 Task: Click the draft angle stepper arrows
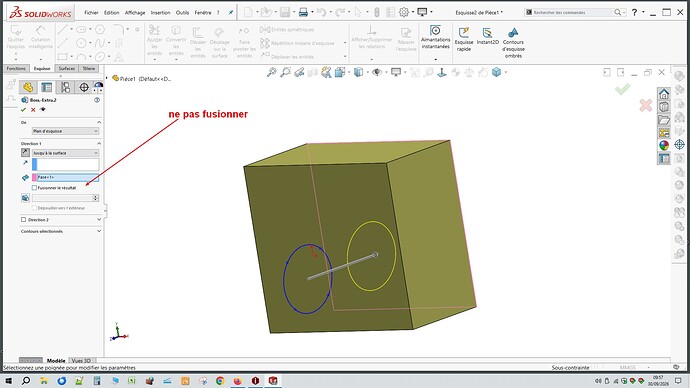click(x=95, y=198)
